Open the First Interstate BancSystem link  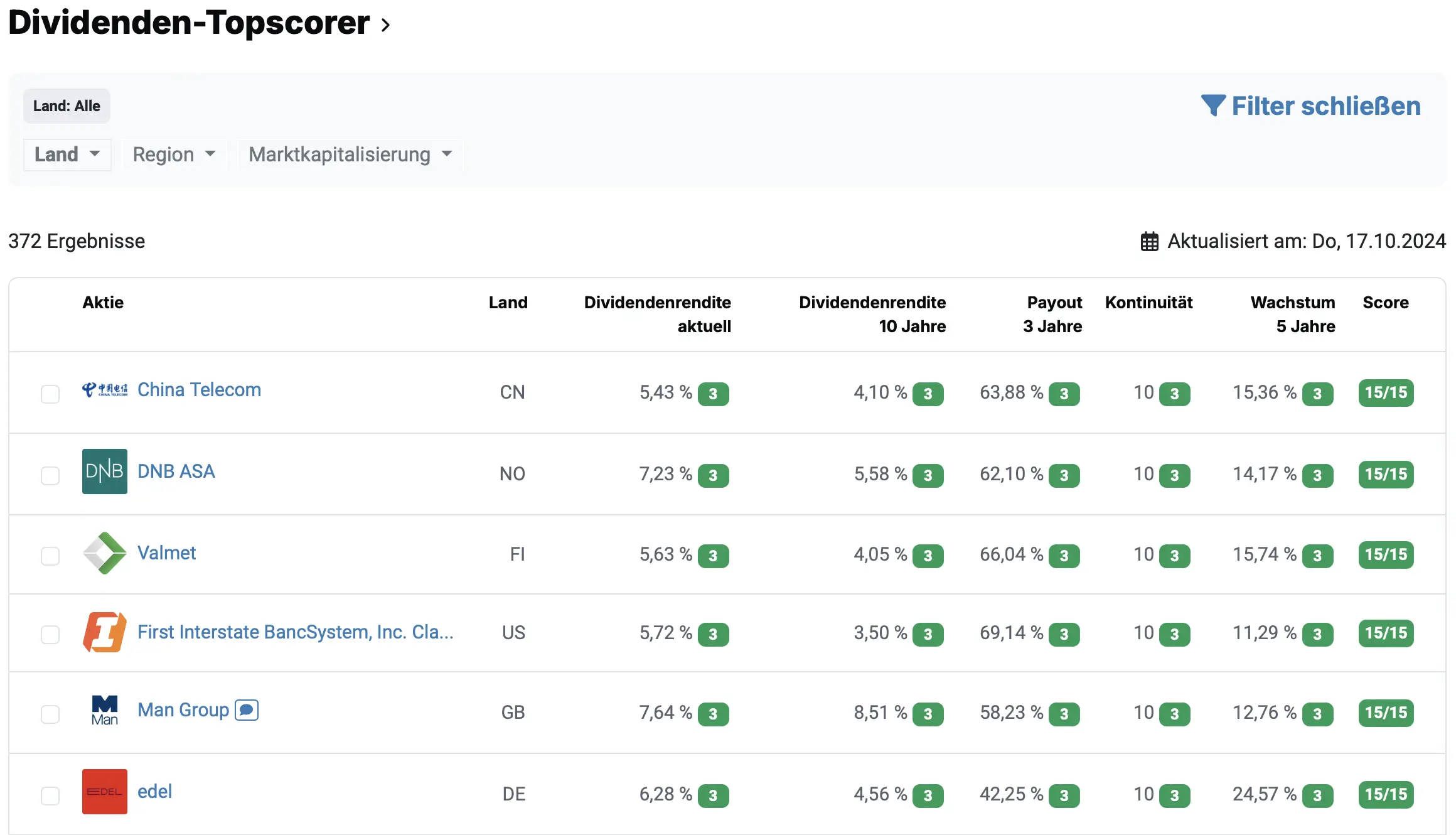pyautogui.click(x=295, y=632)
